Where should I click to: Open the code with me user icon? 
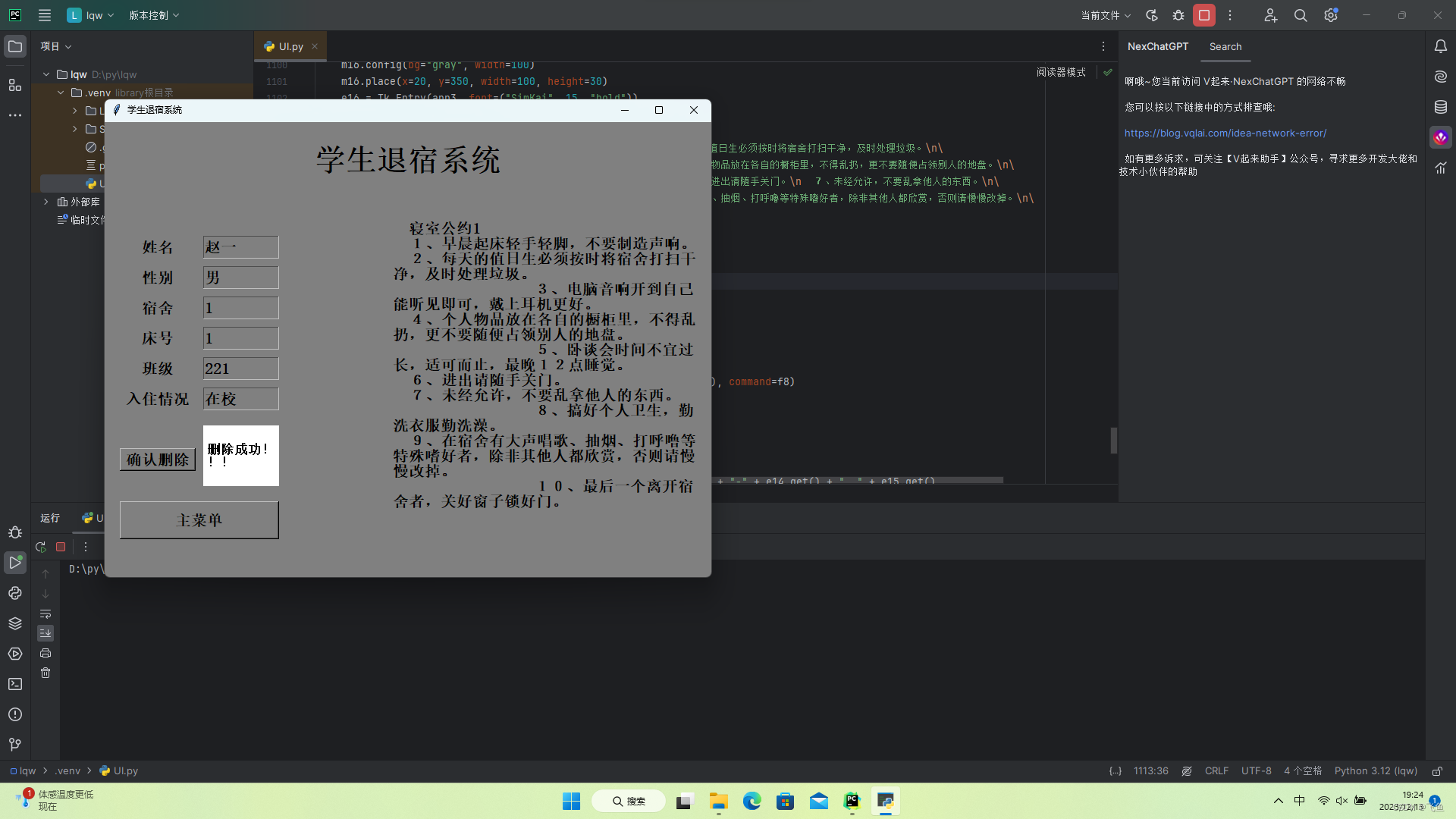point(1270,15)
